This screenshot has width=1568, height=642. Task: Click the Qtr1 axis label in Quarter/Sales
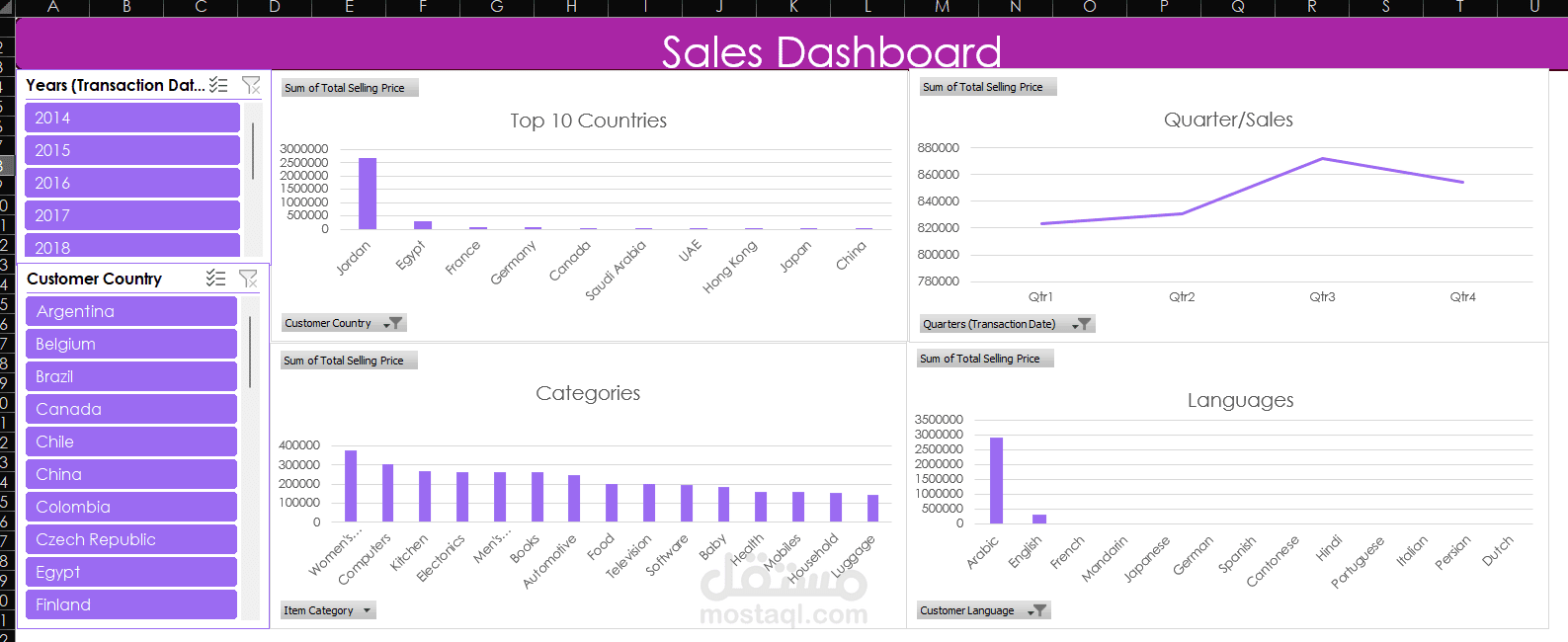[1040, 296]
